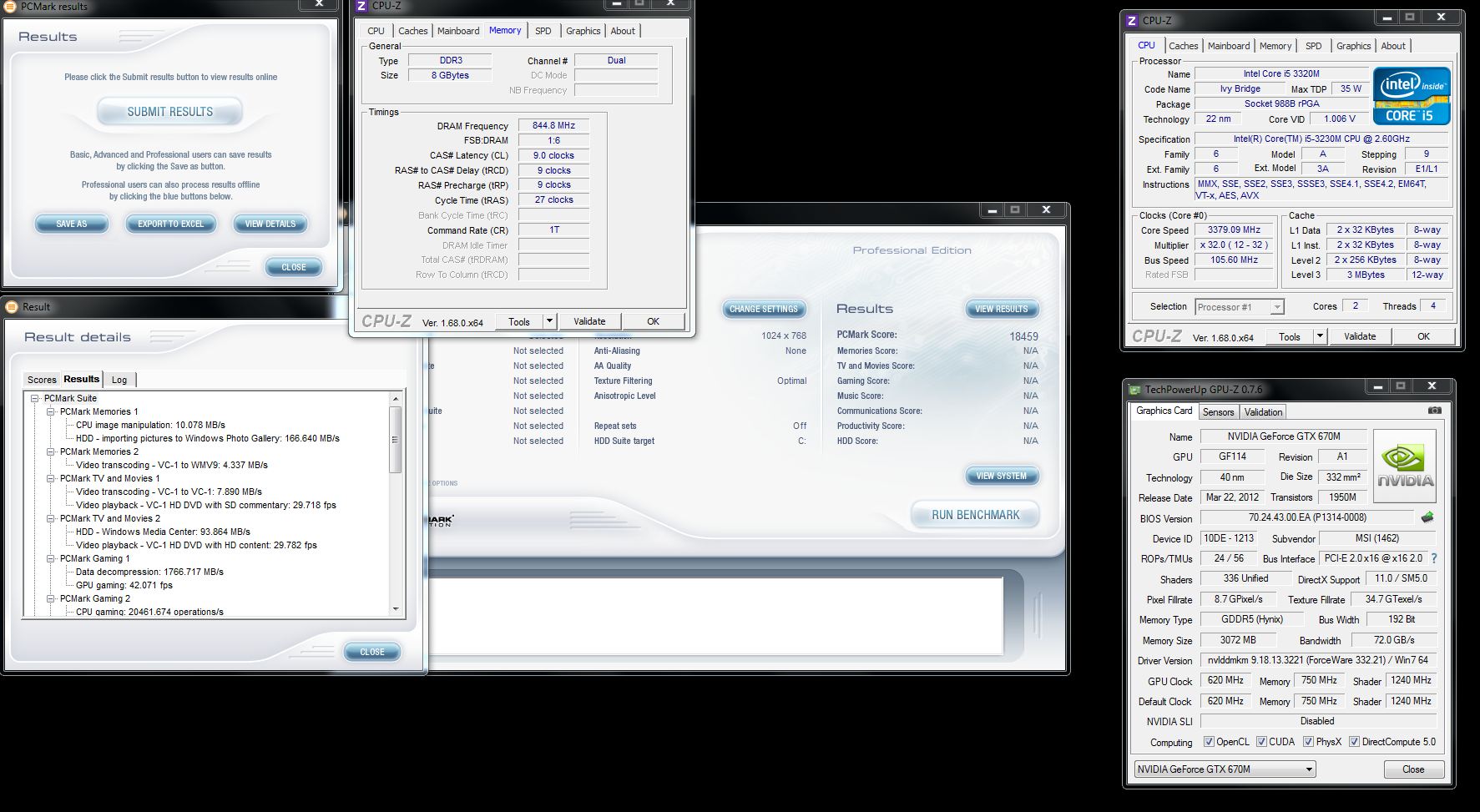Click the SAVE AS button

(72, 224)
